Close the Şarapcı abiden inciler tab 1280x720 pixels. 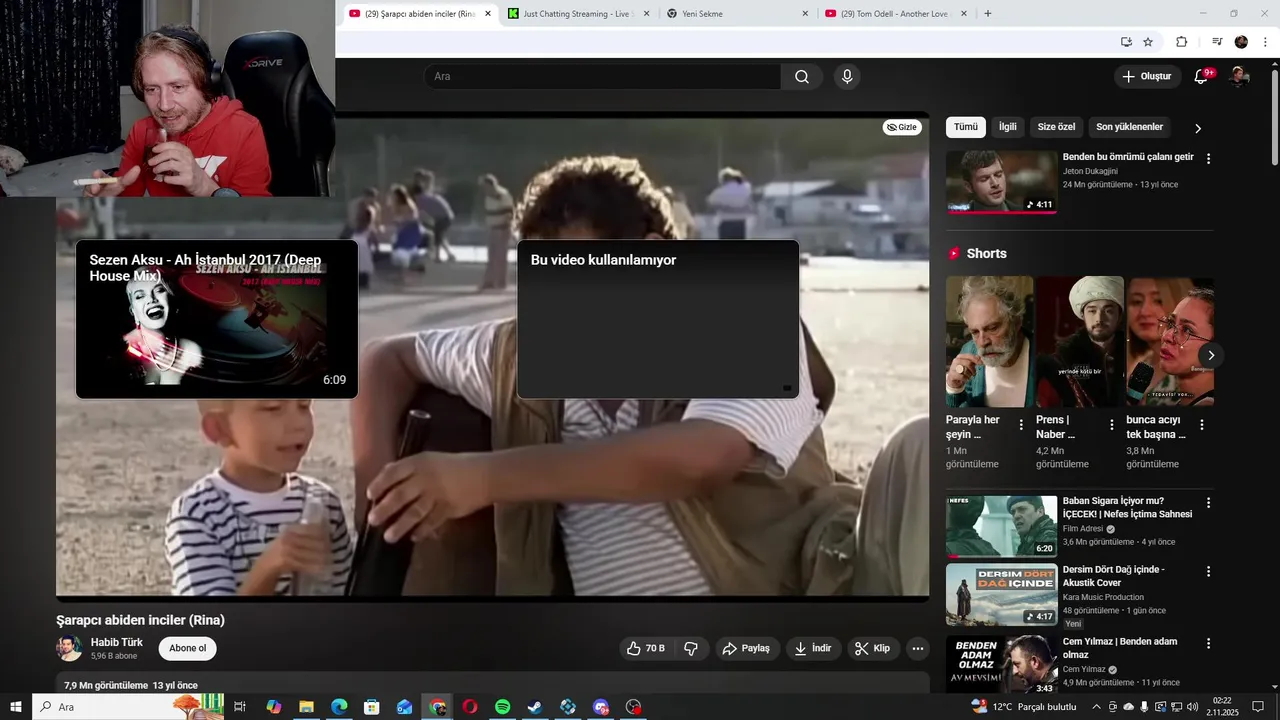(488, 14)
